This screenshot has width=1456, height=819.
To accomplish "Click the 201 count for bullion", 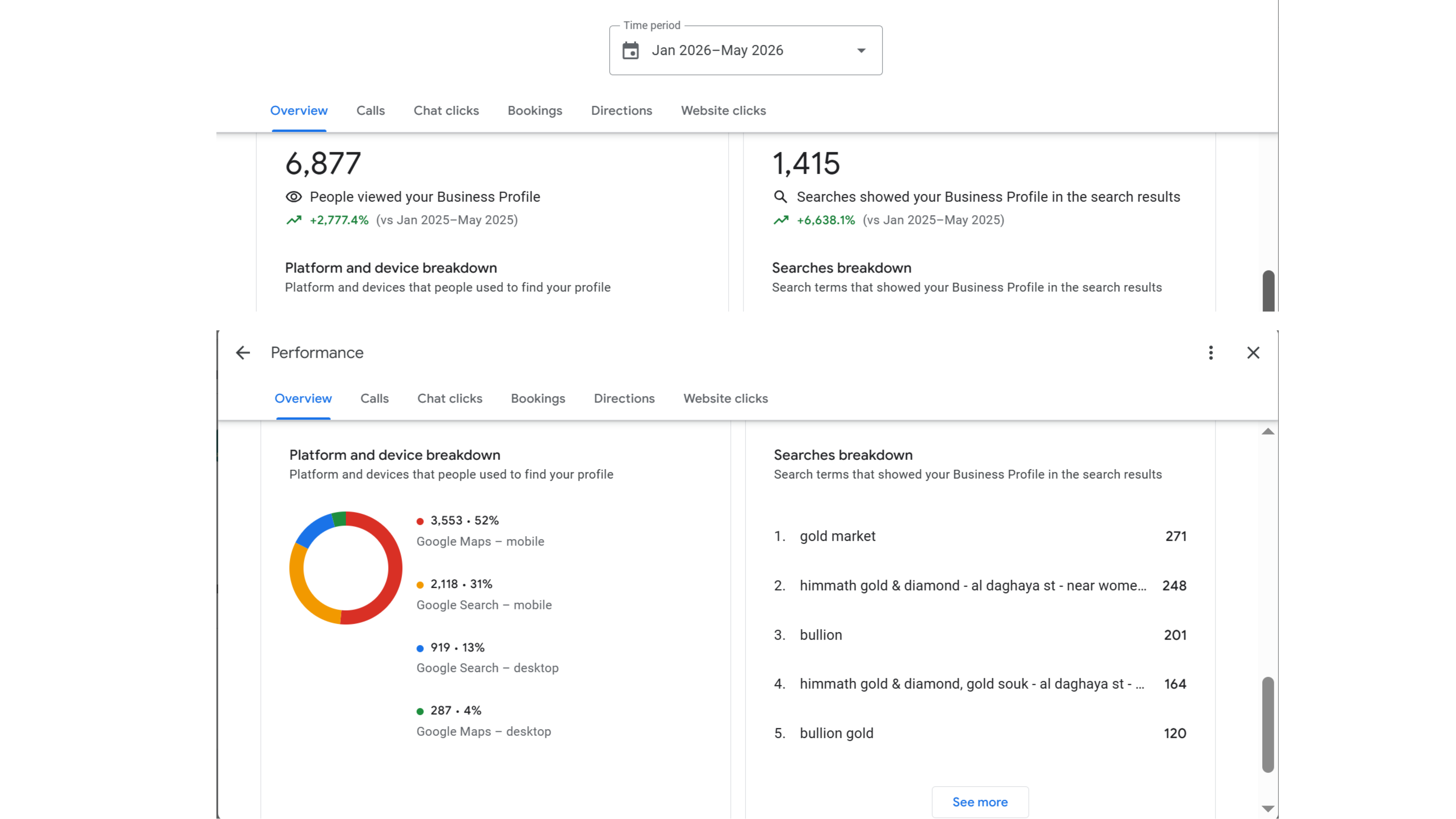I will pos(1175,635).
